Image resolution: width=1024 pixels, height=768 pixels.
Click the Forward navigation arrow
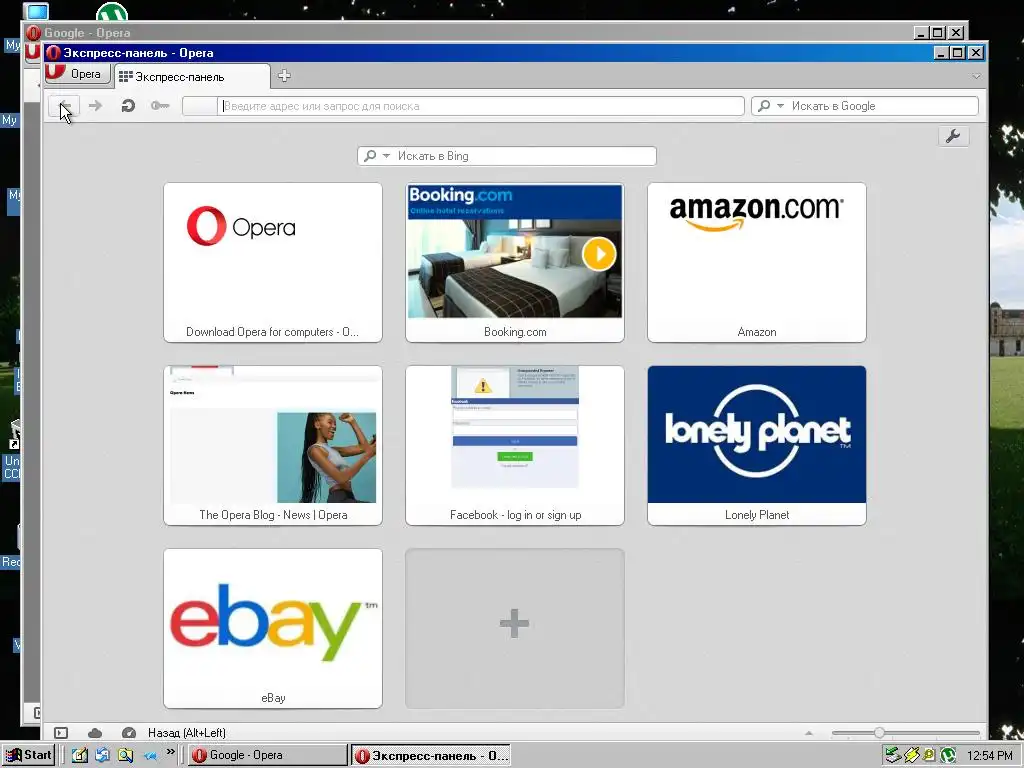95,106
